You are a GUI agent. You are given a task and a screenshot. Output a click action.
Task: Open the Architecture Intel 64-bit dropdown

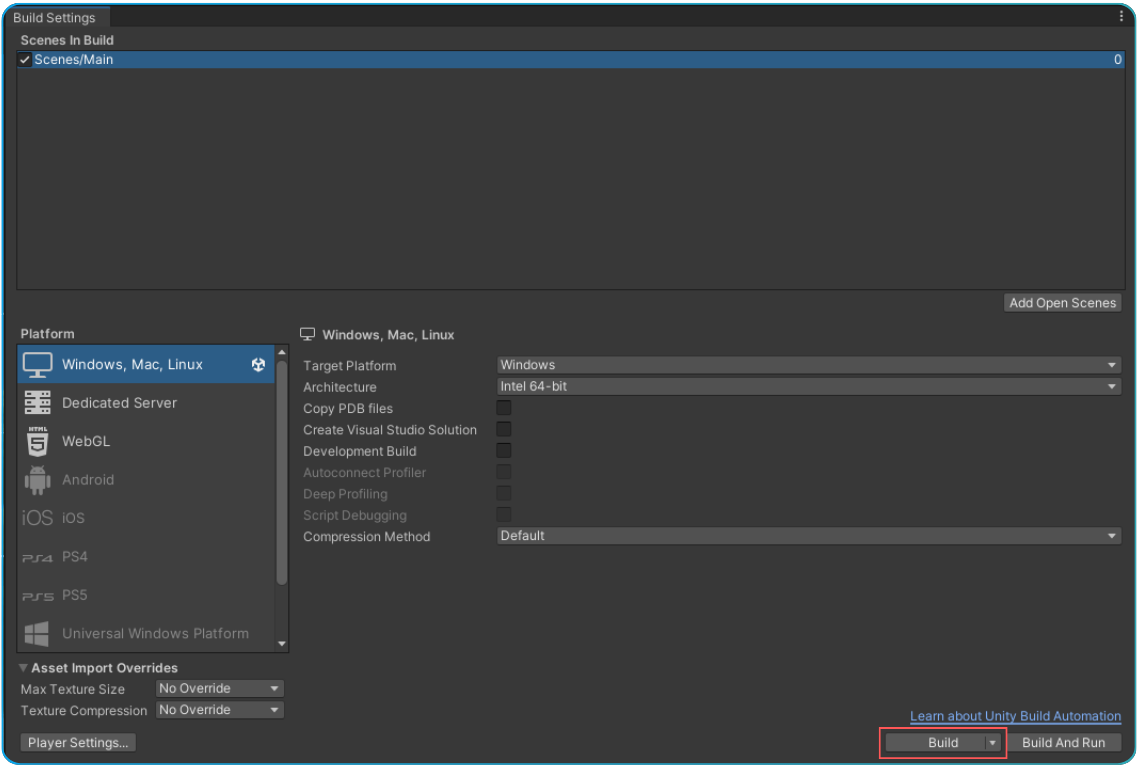point(808,386)
